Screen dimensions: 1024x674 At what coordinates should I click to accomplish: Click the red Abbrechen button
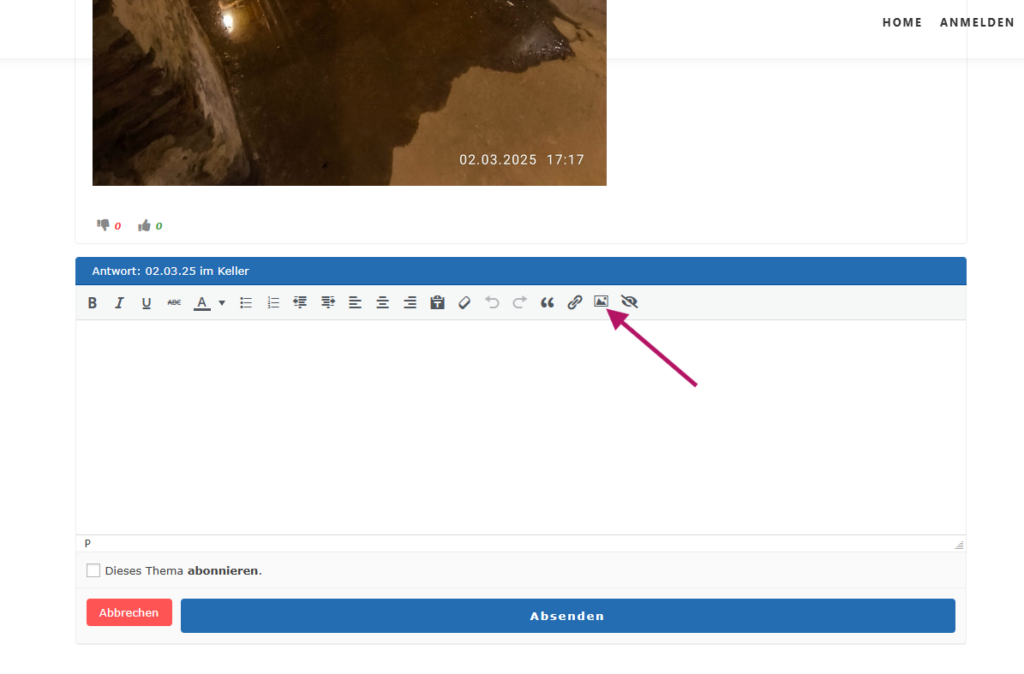point(129,613)
